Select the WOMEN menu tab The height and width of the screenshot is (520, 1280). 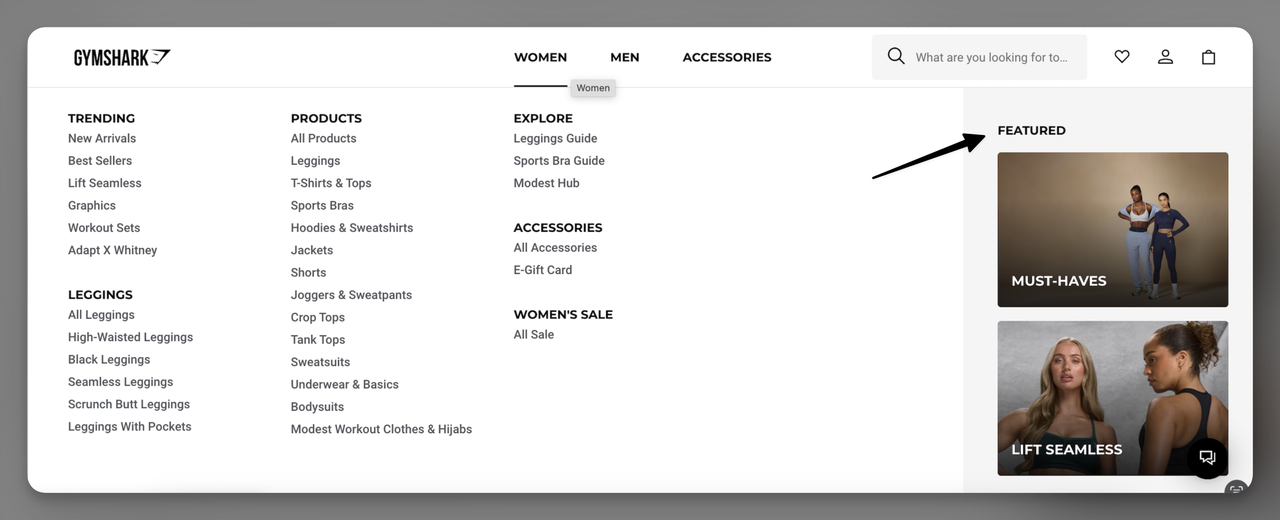[540, 57]
